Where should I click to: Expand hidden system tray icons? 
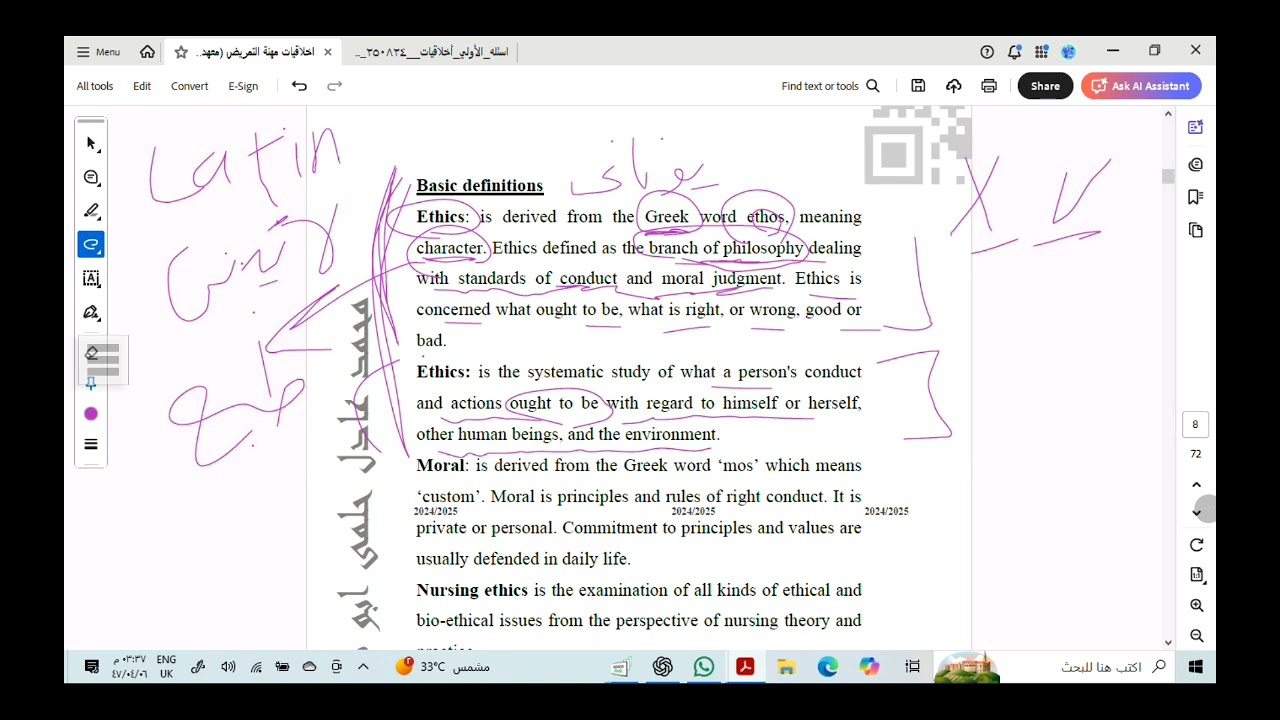coord(363,667)
